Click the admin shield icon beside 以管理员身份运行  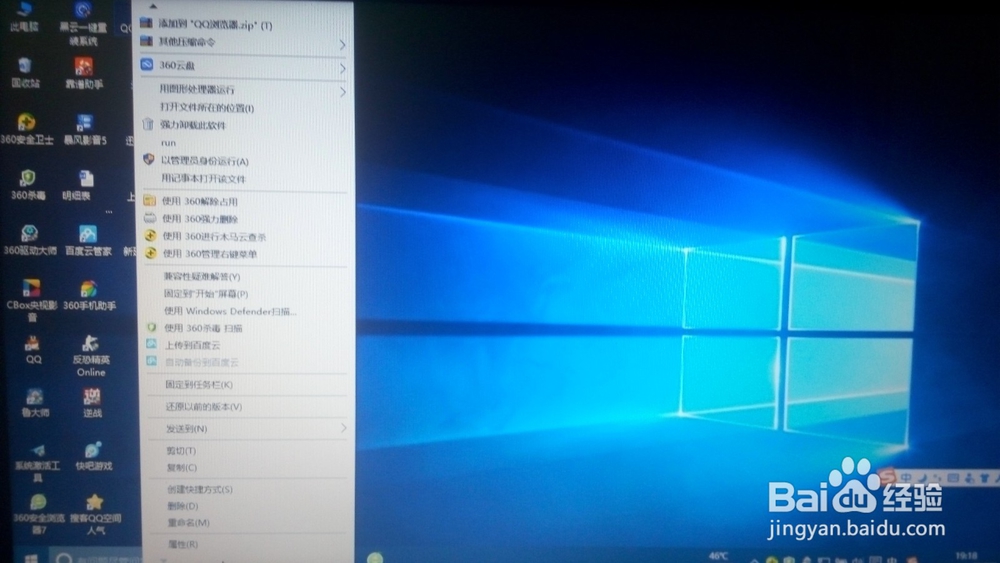[x=149, y=159]
